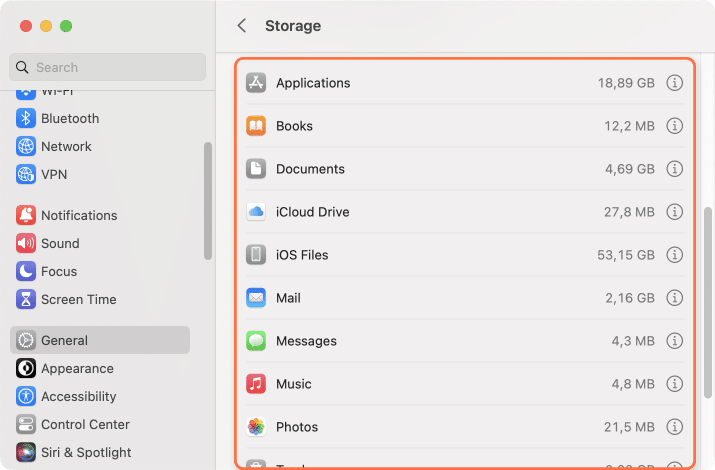Show info for iOS Files storage
This screenshot has width=715, height=470.
click(674, 255)
